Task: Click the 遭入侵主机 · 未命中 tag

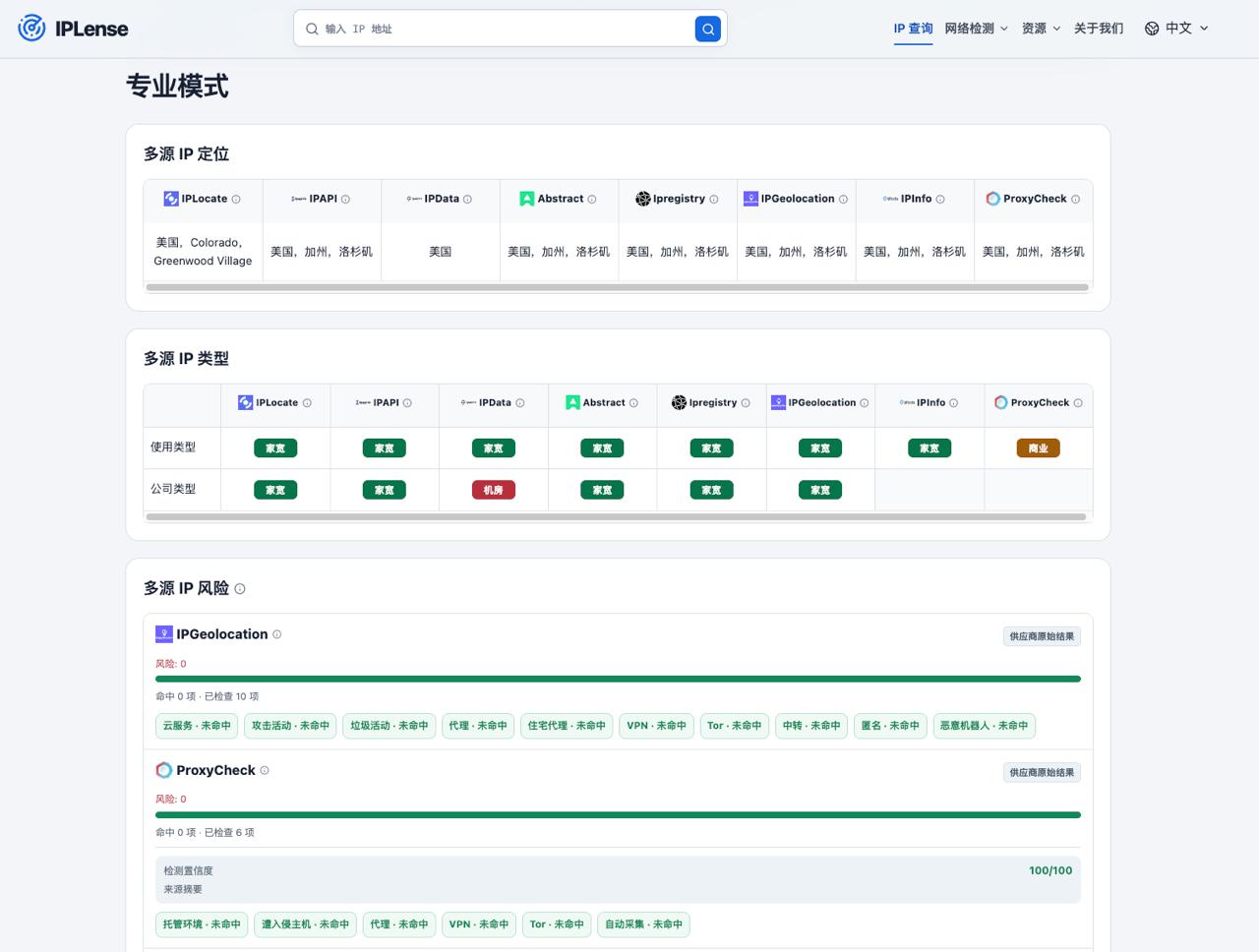Action: point(305,924)
